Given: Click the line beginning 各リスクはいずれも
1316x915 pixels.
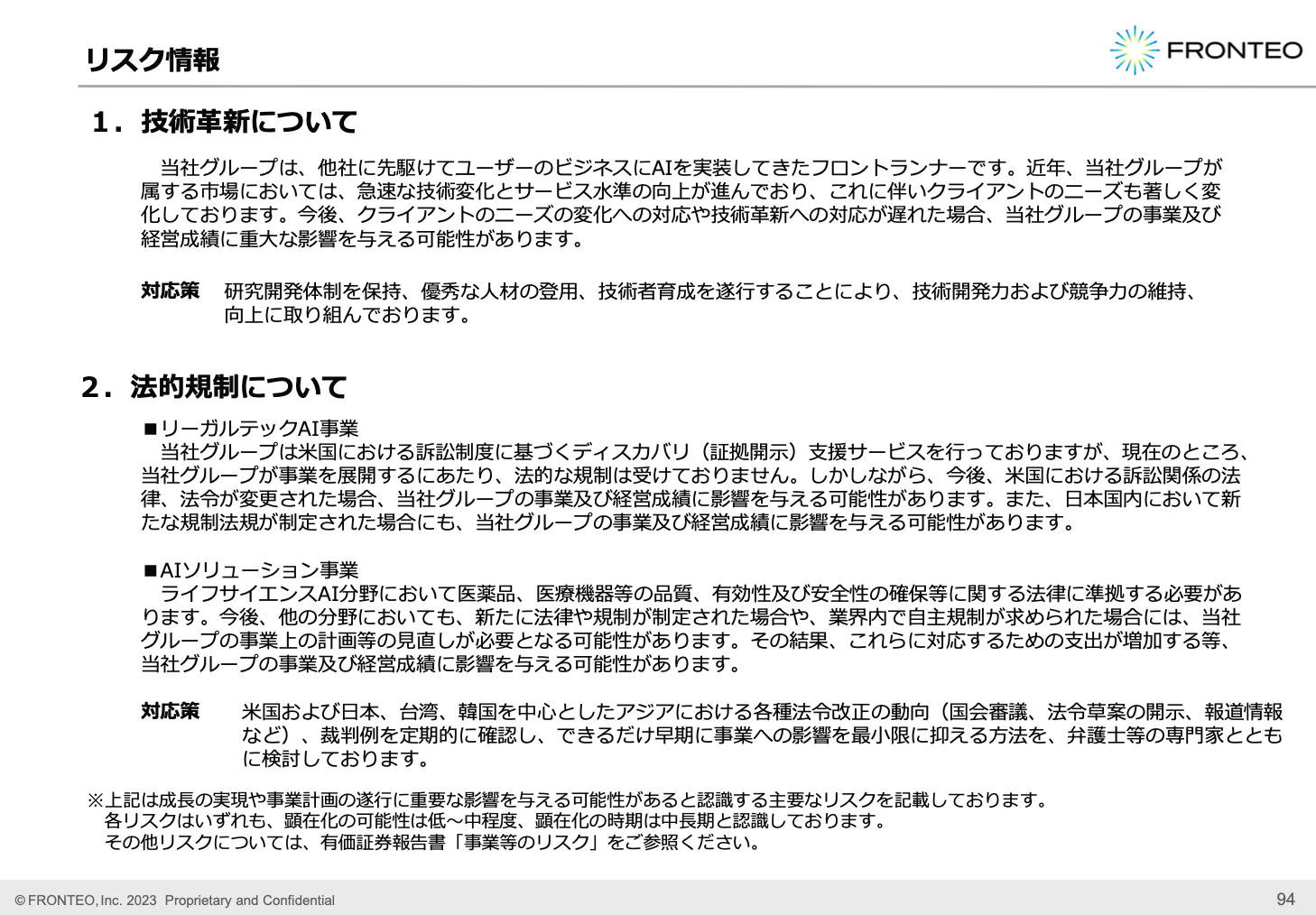Looking at the screenshot, I should (x=497, y=820).
